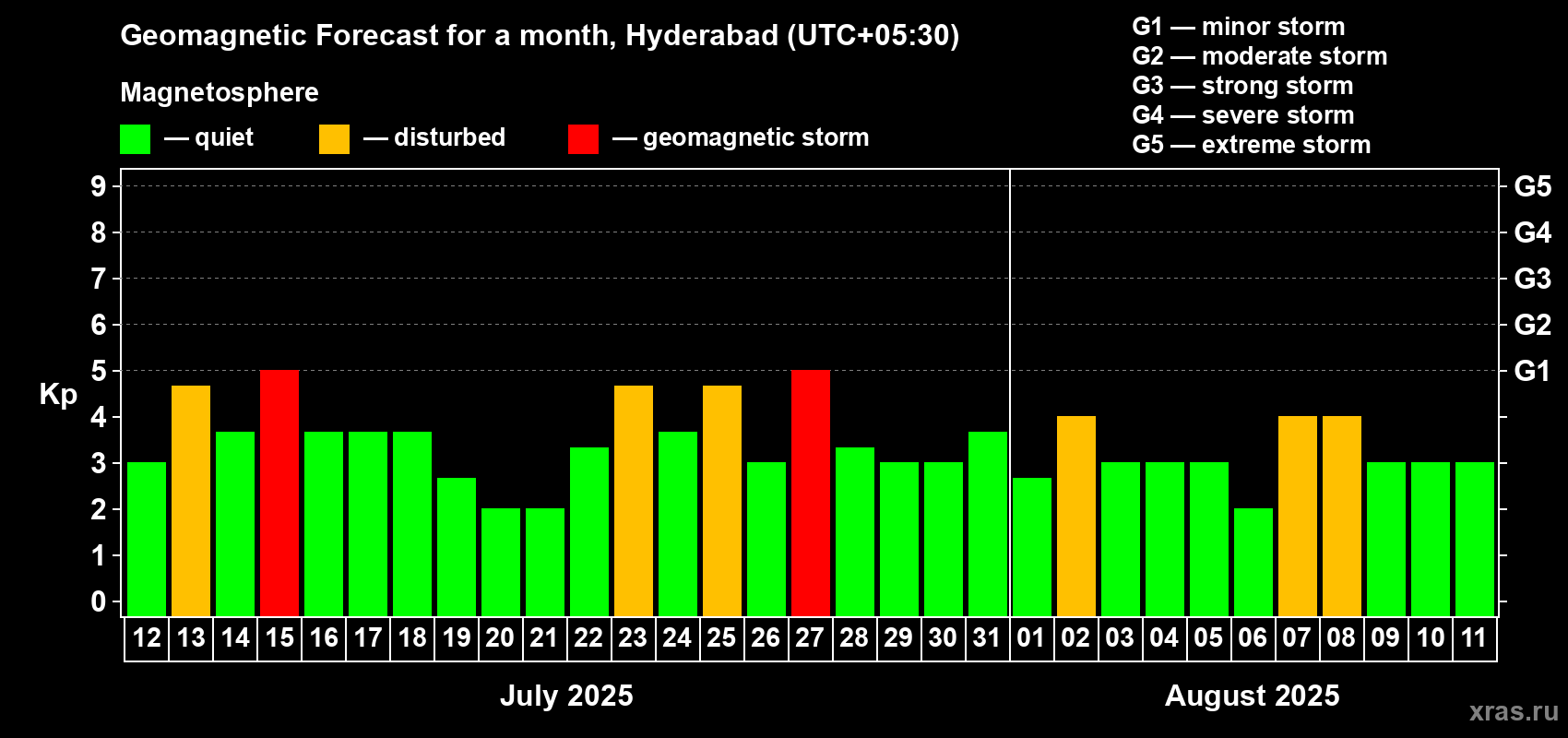This screenshot has width=1568, height=738.
Task: Click the date label 27
Action: point(810,637)
